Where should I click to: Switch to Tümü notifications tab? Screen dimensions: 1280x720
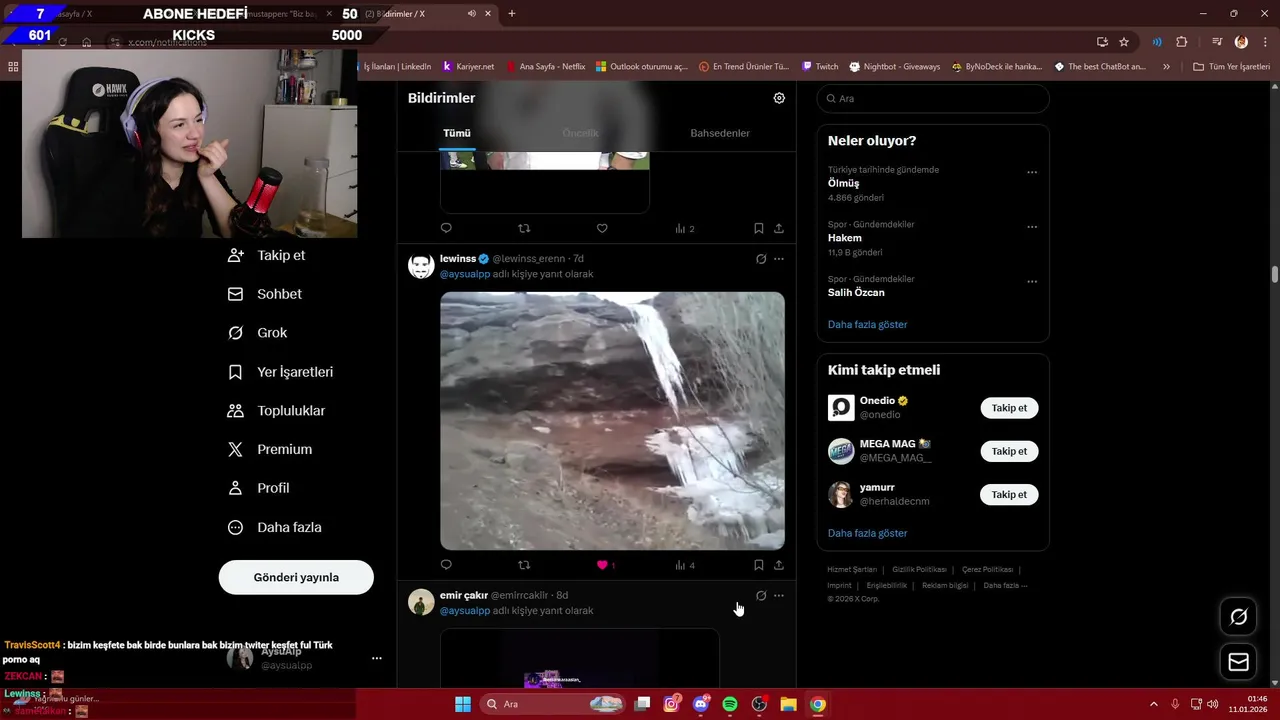pyautogui.click(x=457, y=133)
